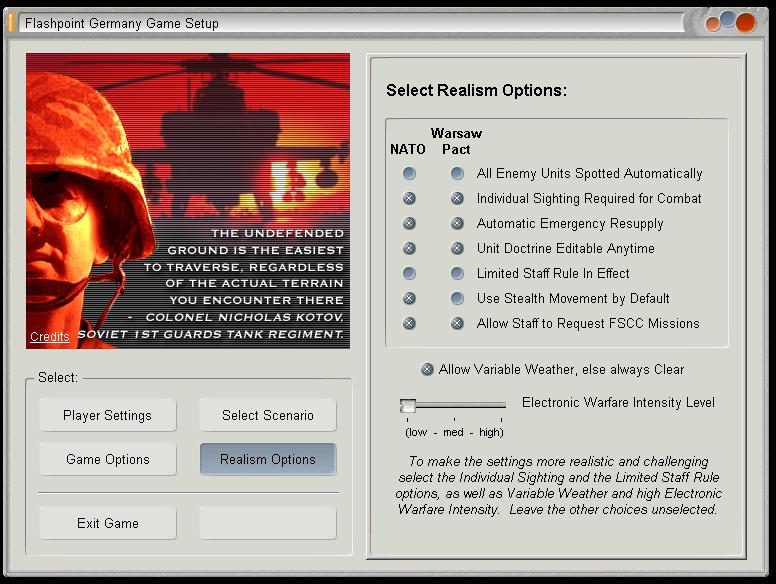Screen dimensions: 776x584
Task: Enable Warsaw Pact Limited Staff Rule In Effect
Action: tap(457, 273)
